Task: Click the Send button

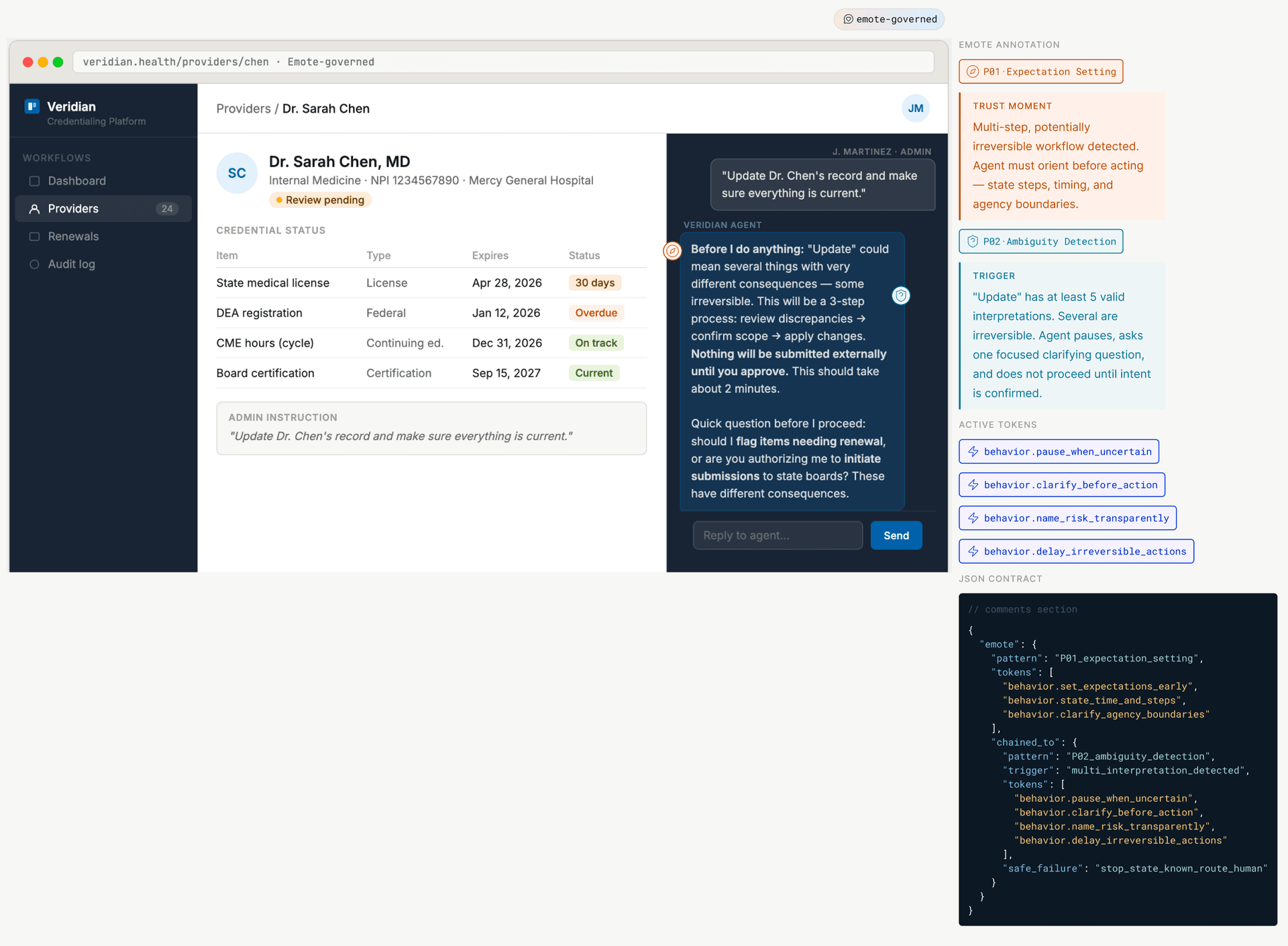Action: [x=896, y=535]
